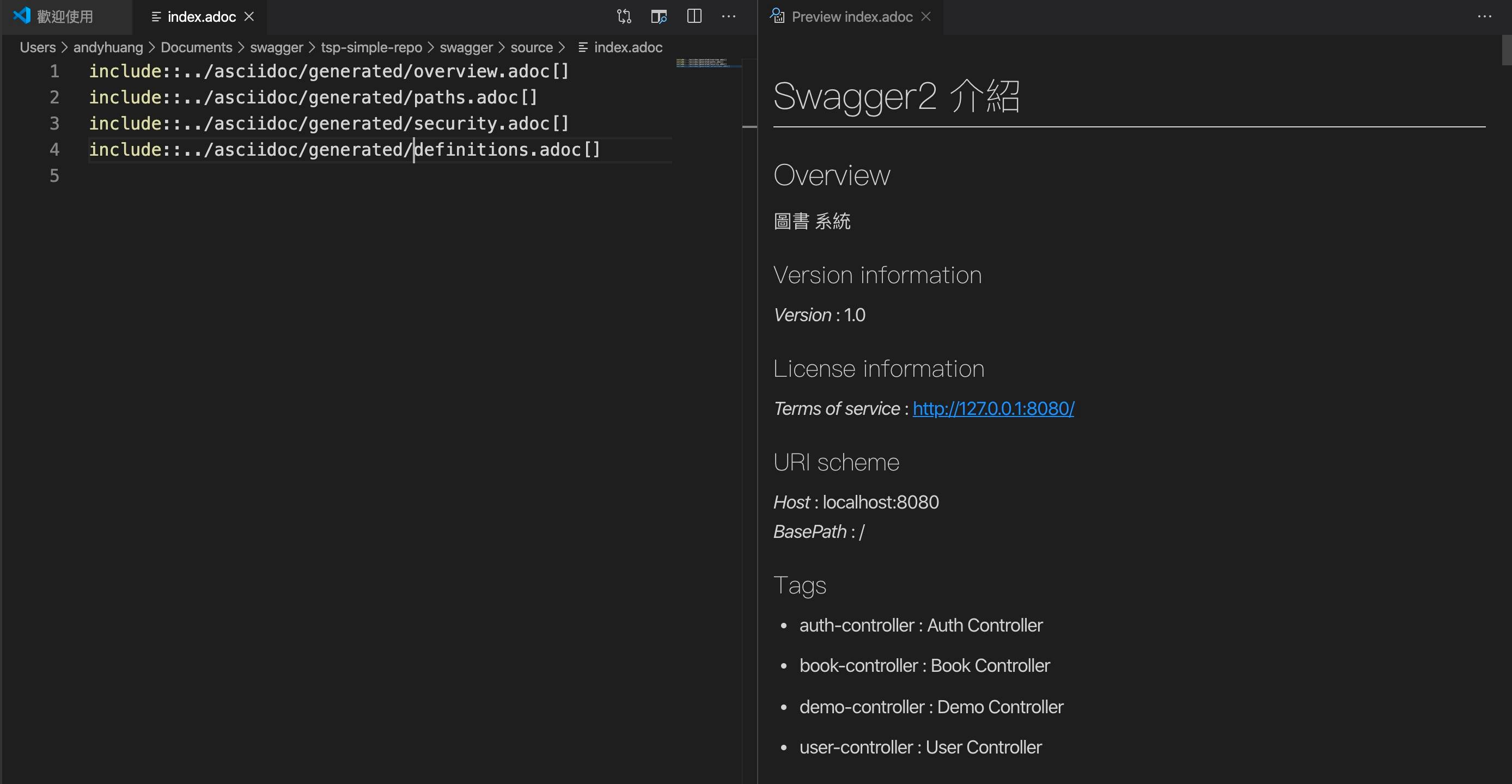This screenshot has height=784, width=1512.
Task: Click Users breadcrumb segment
Action: (x=38, y=47)
